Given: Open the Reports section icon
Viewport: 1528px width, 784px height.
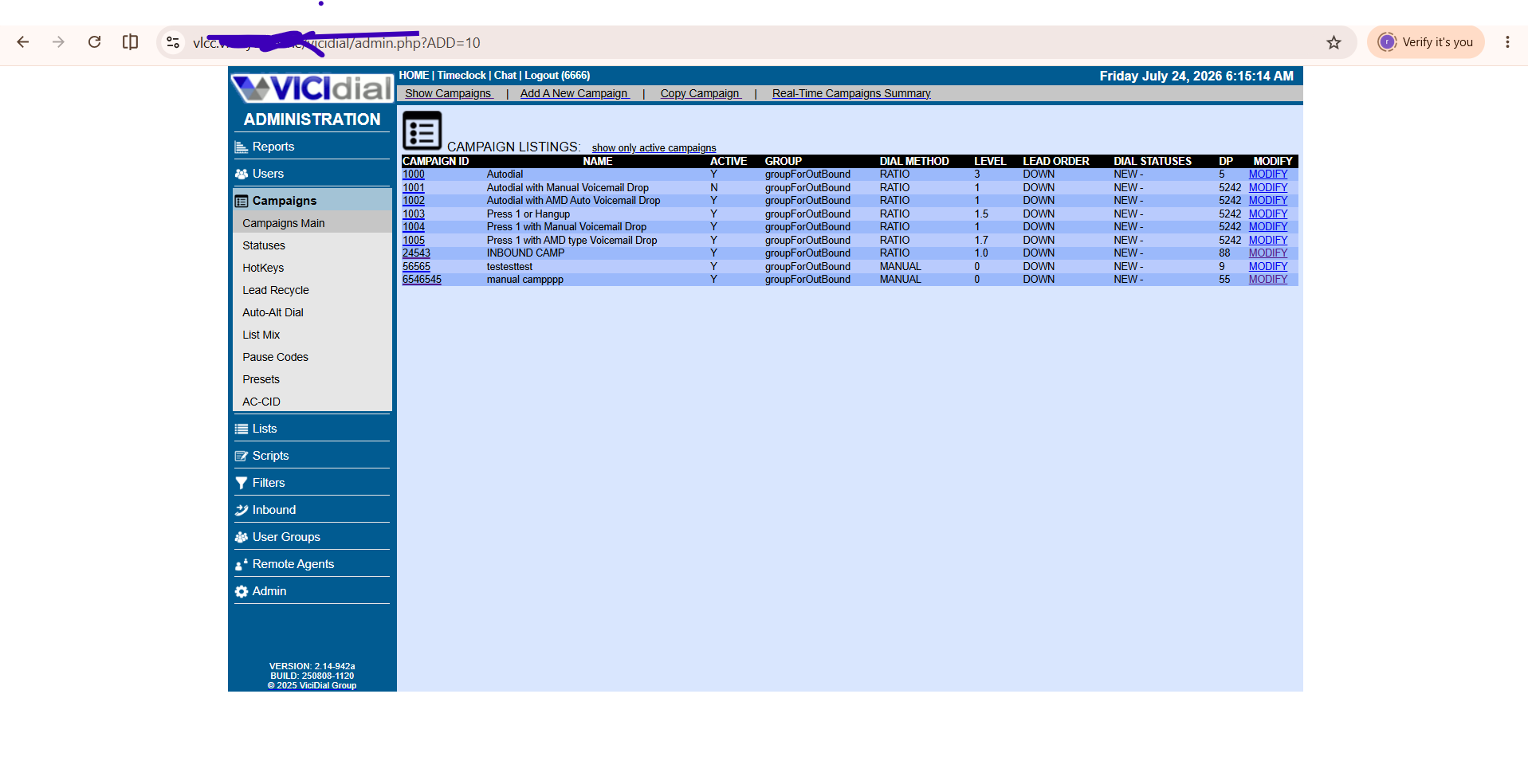Looking at the screenshot, I should point(241,147).
